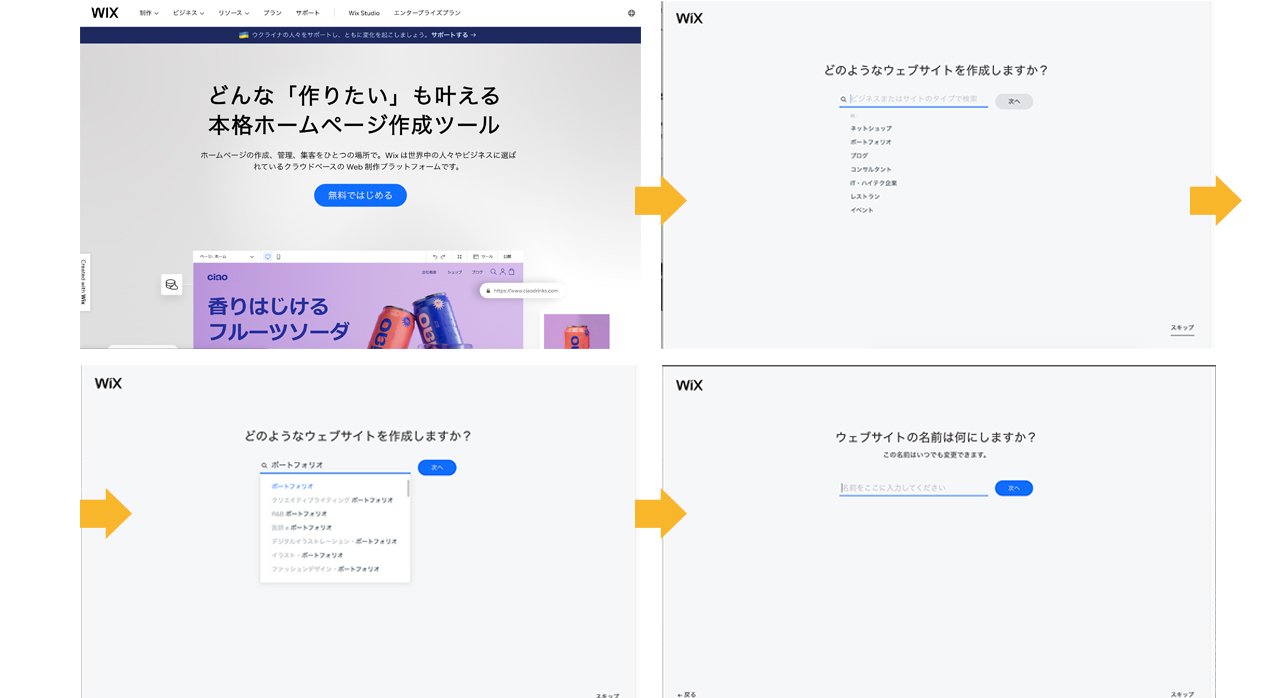Click the zoom-out icon in editor preview toolbar
Viewport: 1288px width, 698px height.
tap(459, 257)
